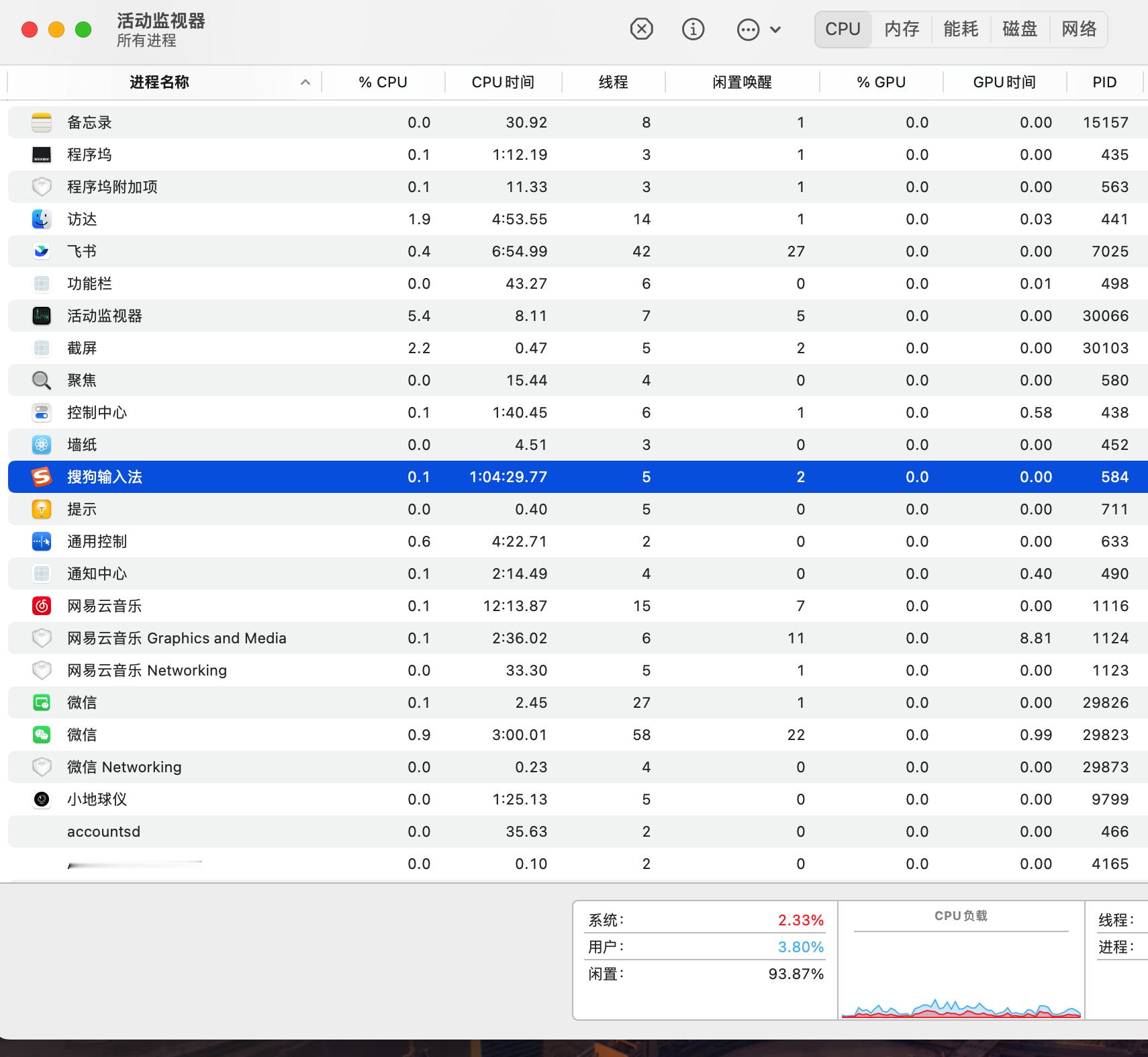Select the 截屏 process name
Image resolution: width=1148 pixels, height=1057 pixels.
[x=82, y=348]
